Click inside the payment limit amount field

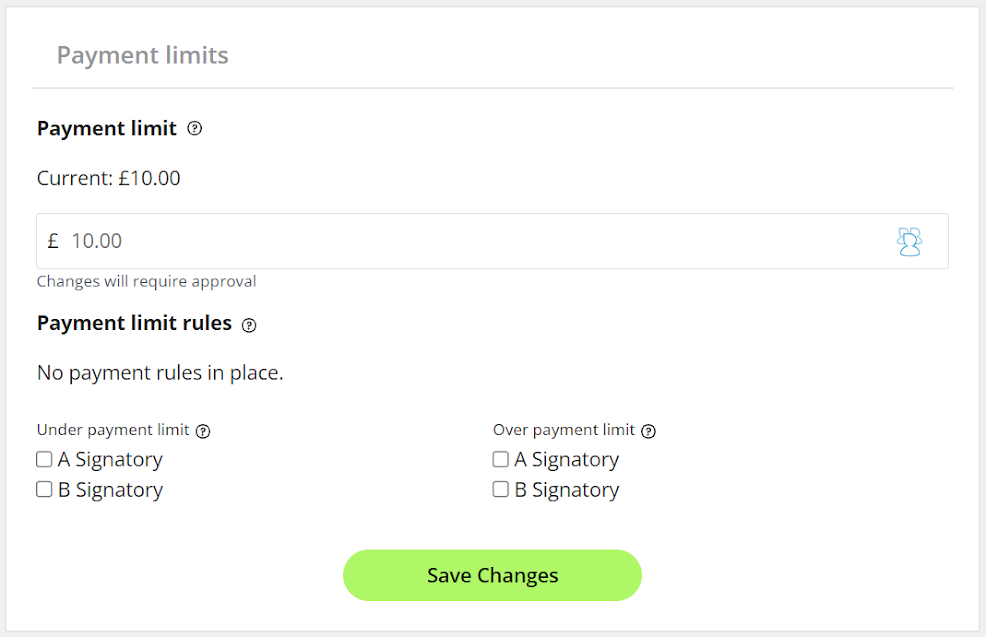click(x=400, y=241)
